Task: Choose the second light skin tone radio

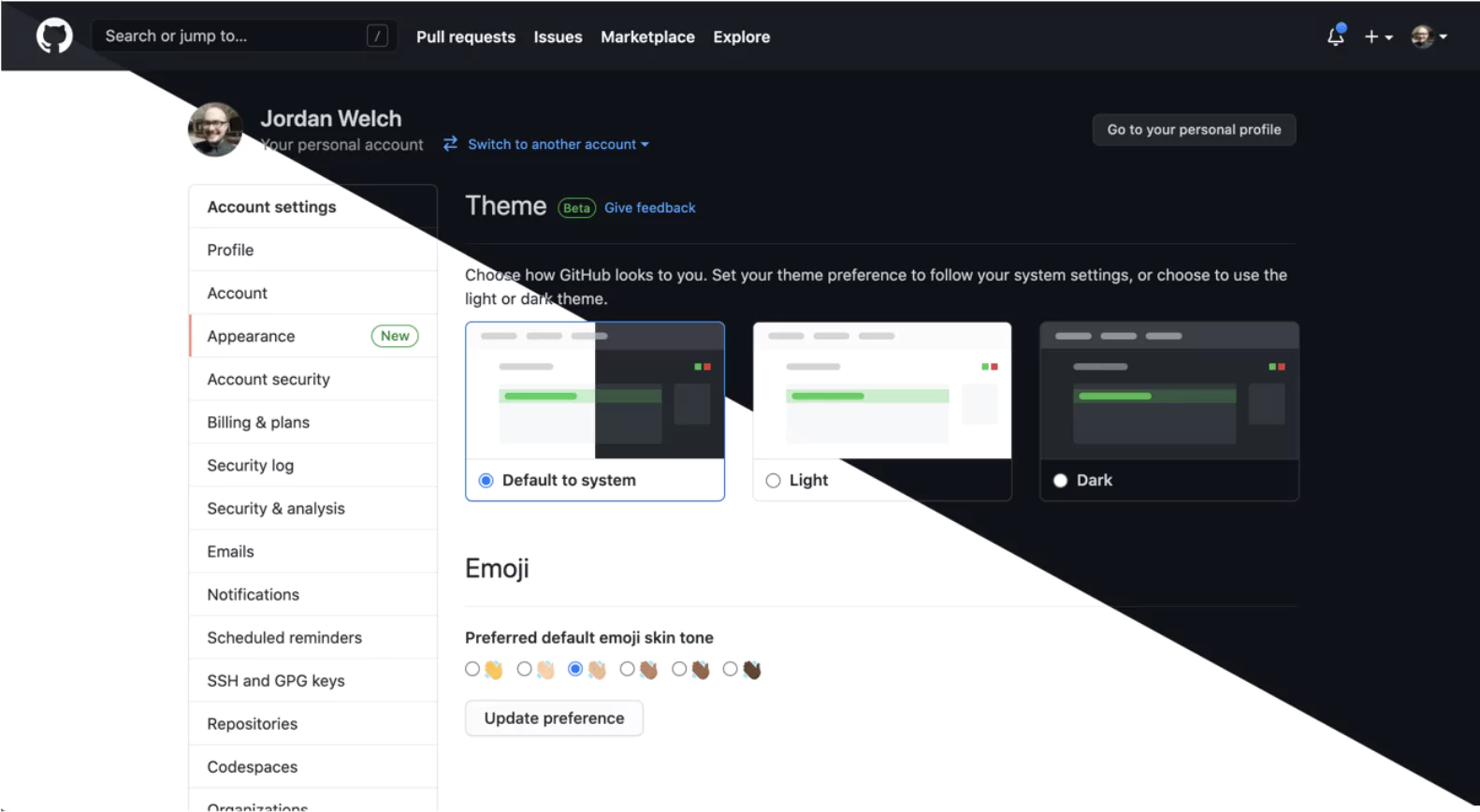Action: pos(524,669)
